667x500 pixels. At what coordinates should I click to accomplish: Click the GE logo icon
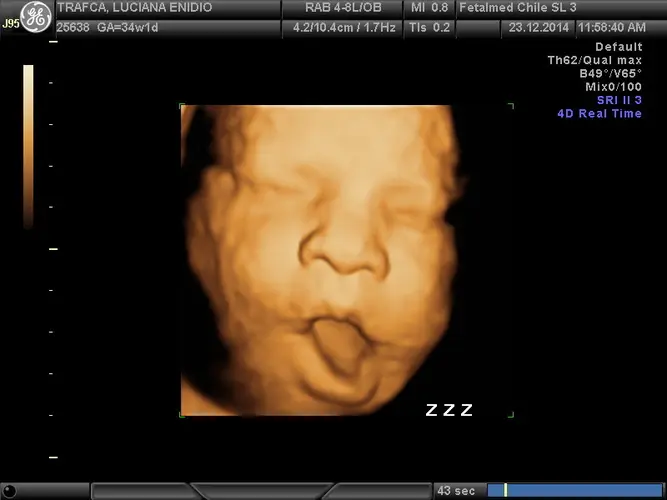tap(36, 17)
